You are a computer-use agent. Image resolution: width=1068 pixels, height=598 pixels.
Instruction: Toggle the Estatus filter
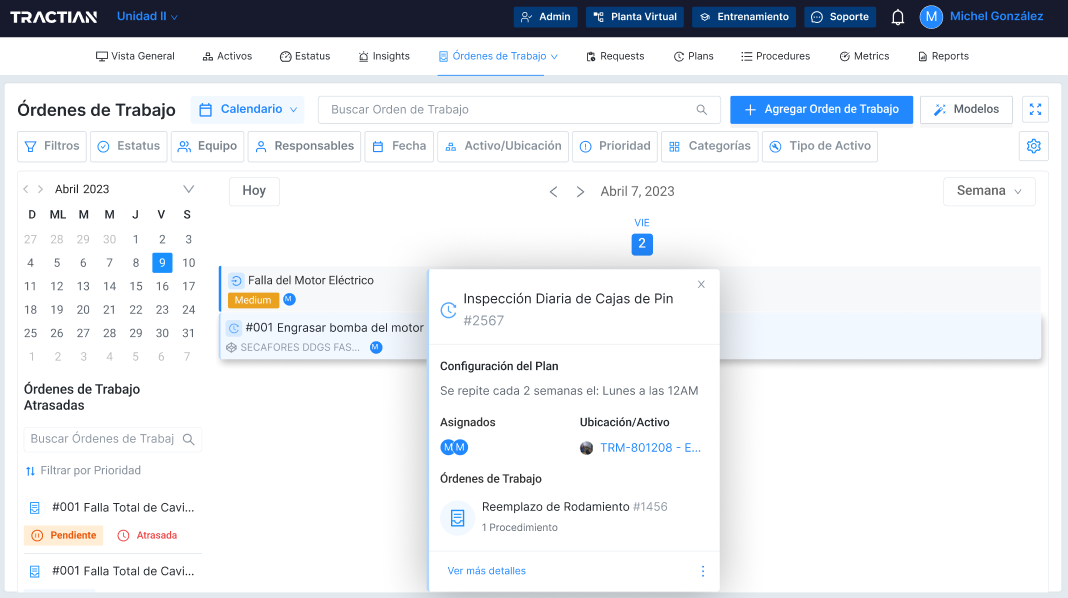(128, 146)
